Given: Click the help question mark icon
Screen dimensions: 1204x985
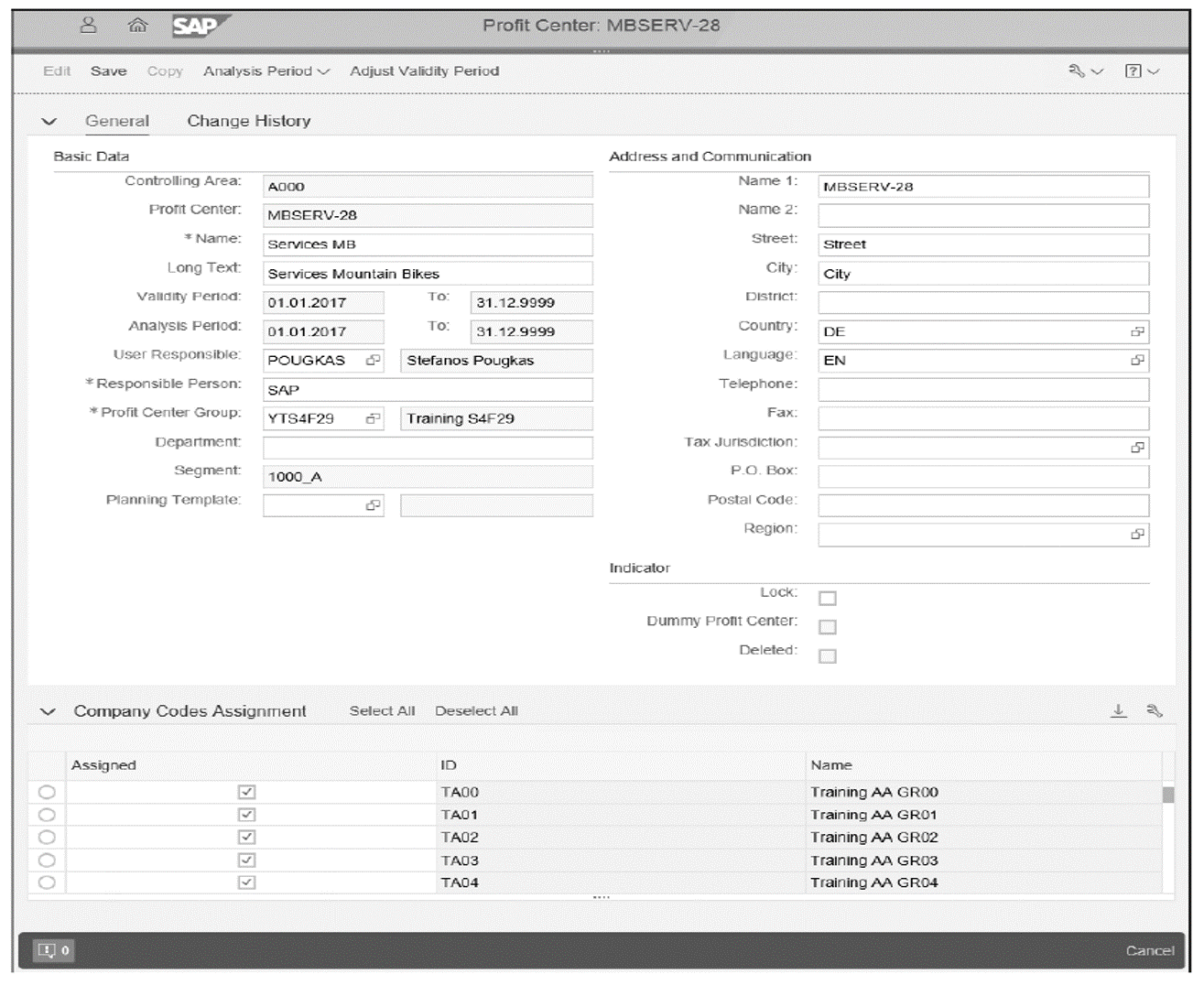Looking at the screenshot, I should (1135, 70).
